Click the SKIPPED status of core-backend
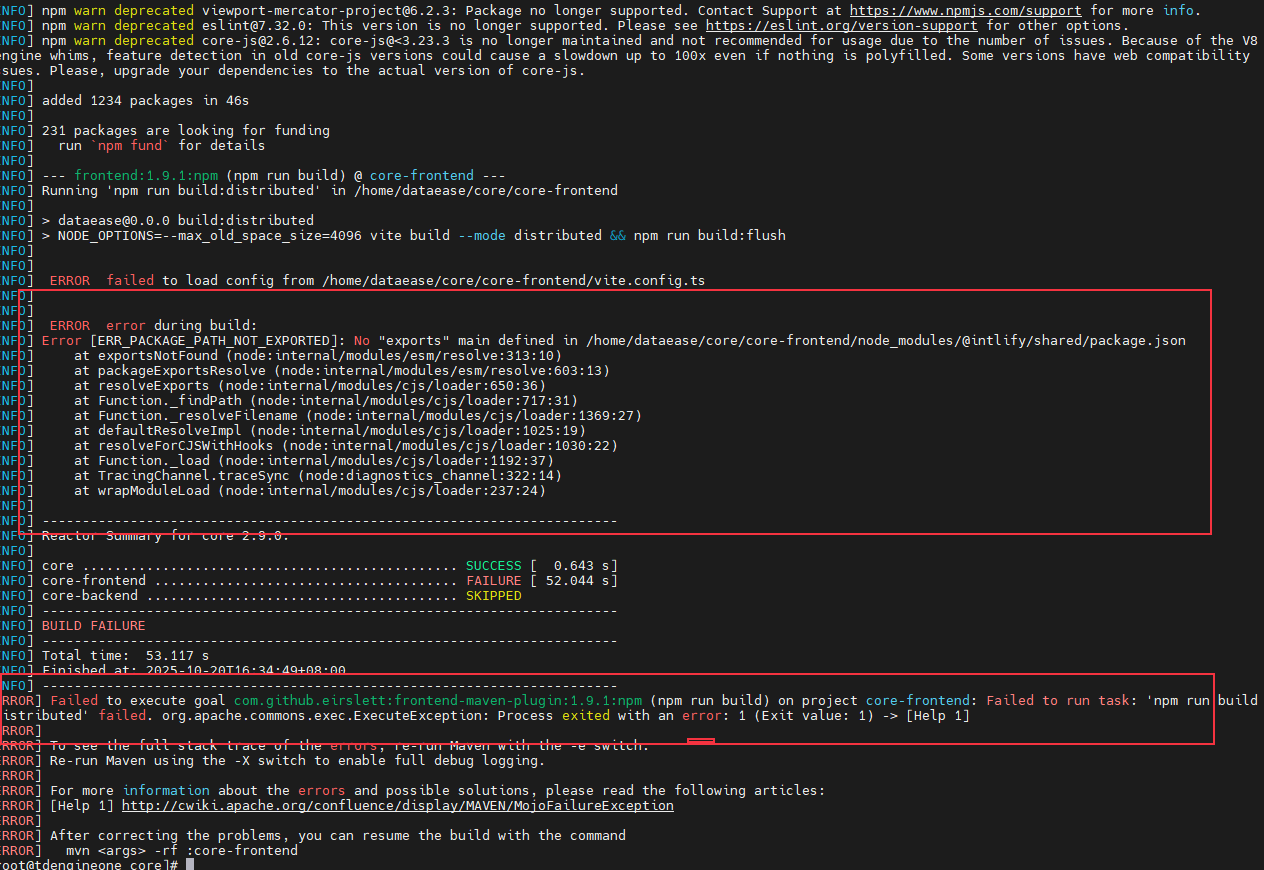Image resolution: width=1264 pixels, height=870 pixels. click(493, 595)
